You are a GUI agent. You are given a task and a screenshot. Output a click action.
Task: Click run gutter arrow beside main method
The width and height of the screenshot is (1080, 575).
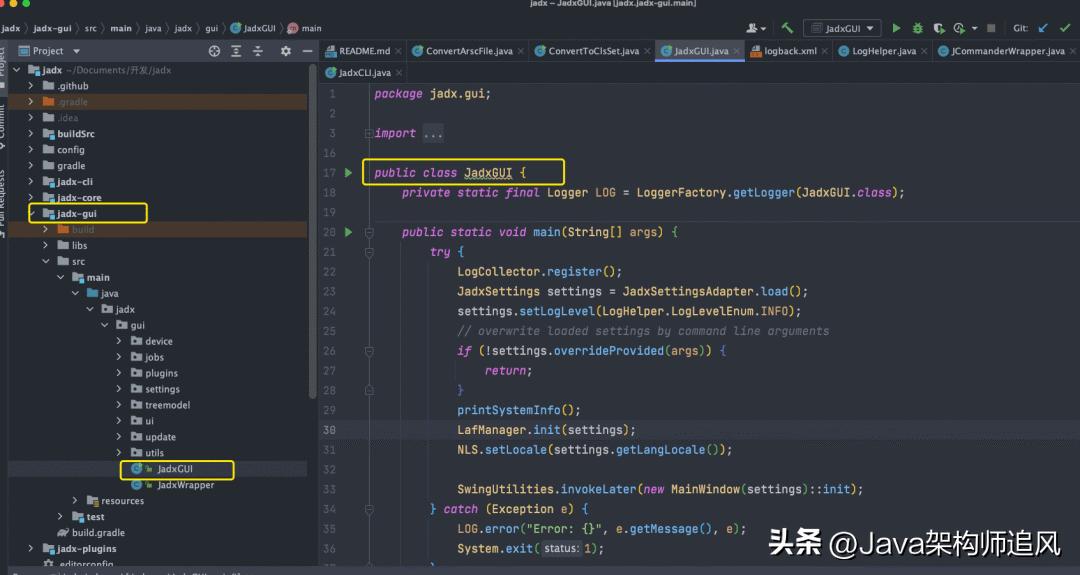point(349,232)
